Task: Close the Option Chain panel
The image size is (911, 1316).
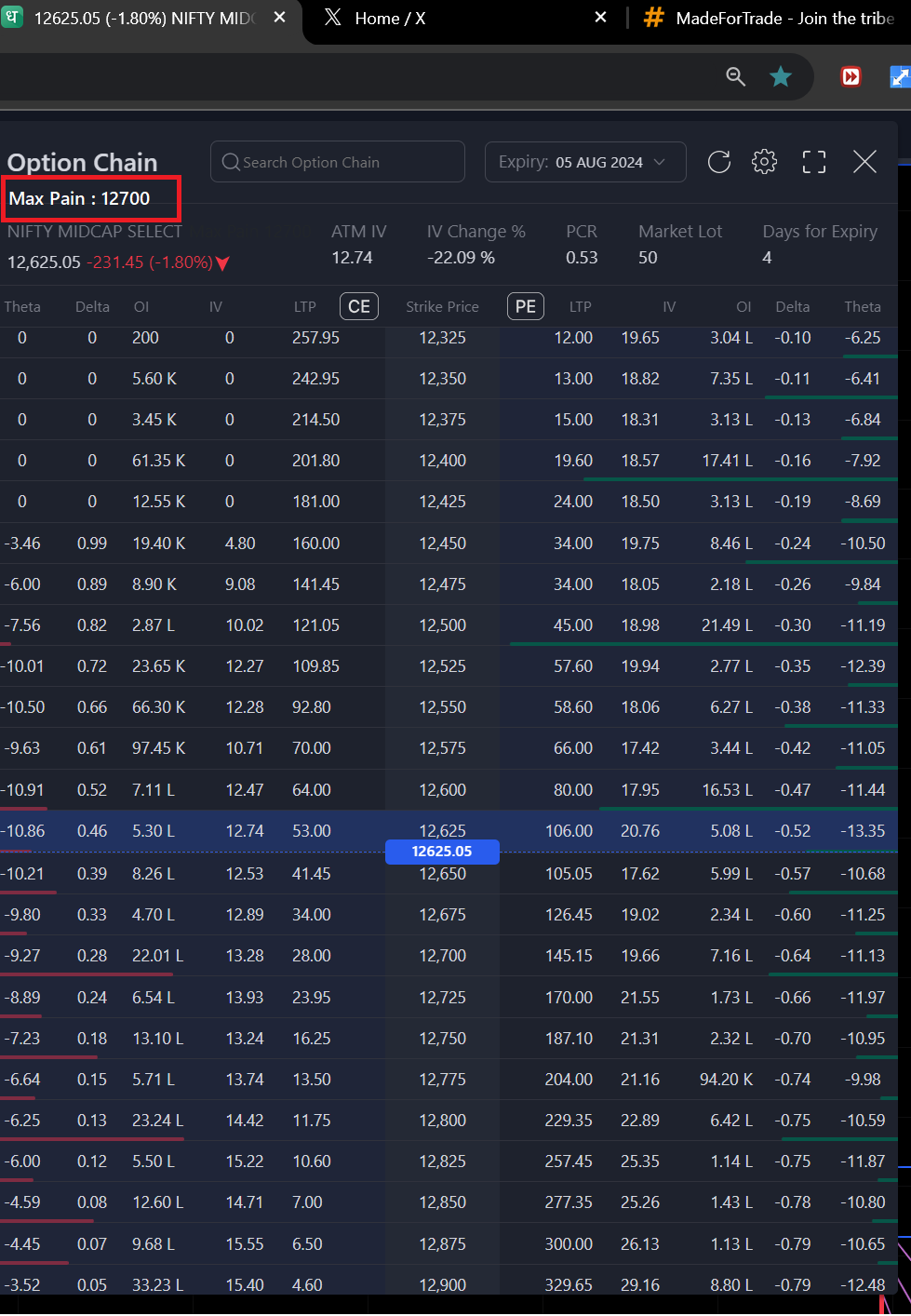Action: 864,162
